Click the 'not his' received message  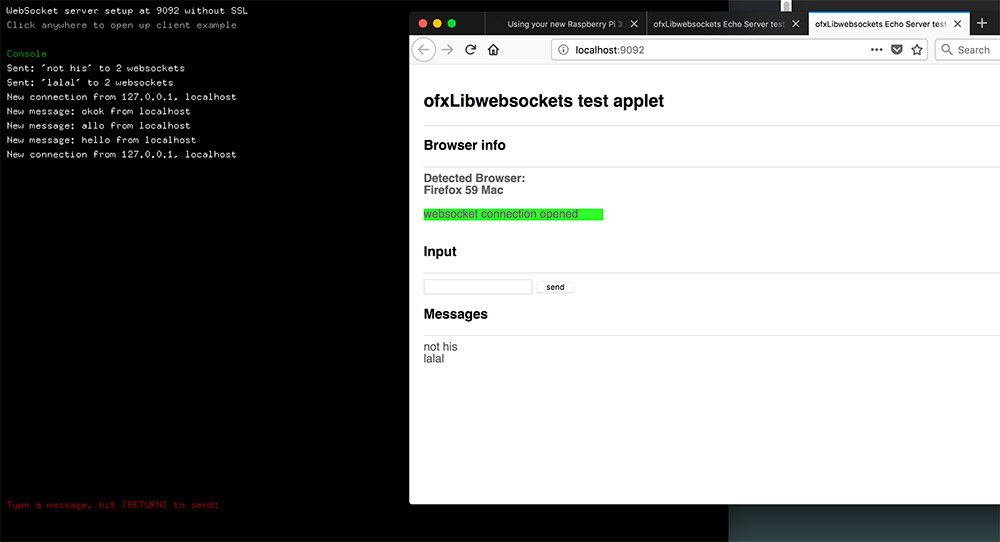440,347
